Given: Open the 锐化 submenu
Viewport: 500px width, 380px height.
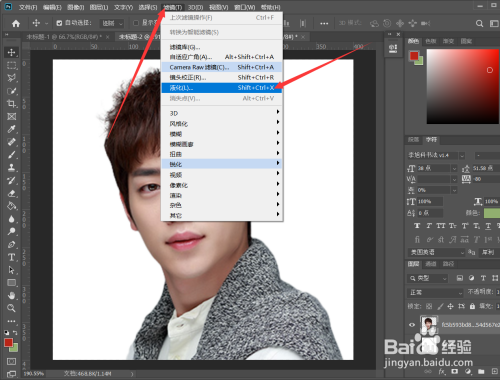Looking at the screenshot, I should [x=222, y=164].
